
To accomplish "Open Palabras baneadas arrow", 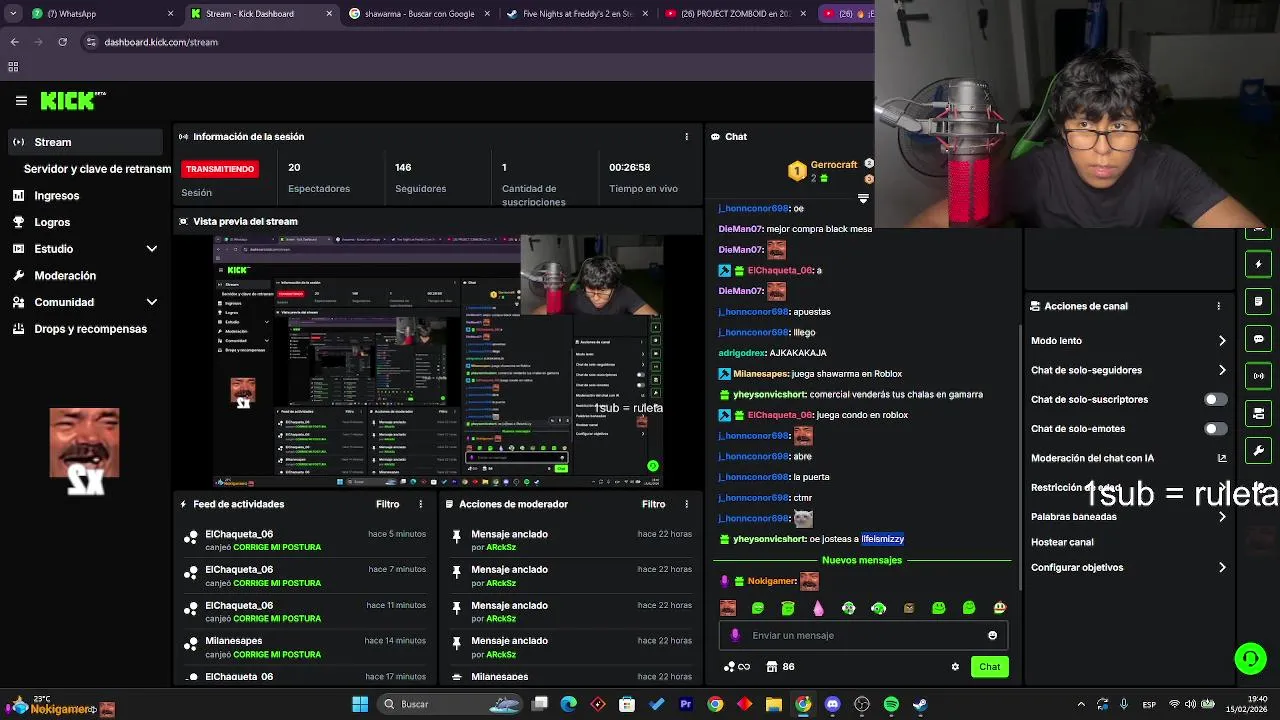I will [x=1222, y=517].
